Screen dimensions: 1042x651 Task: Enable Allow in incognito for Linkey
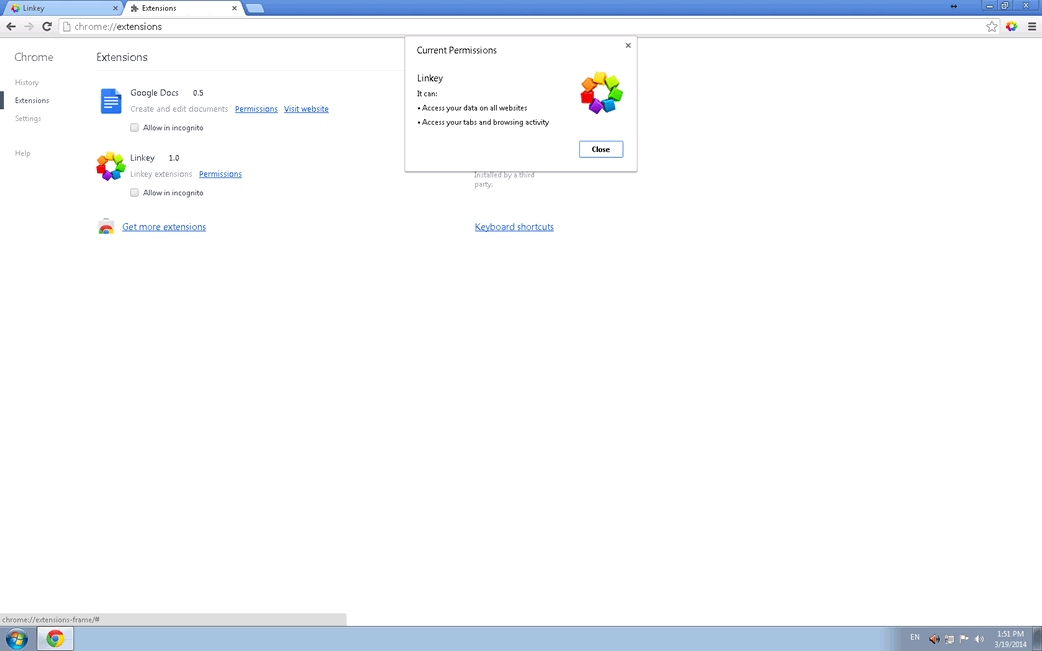134,193
